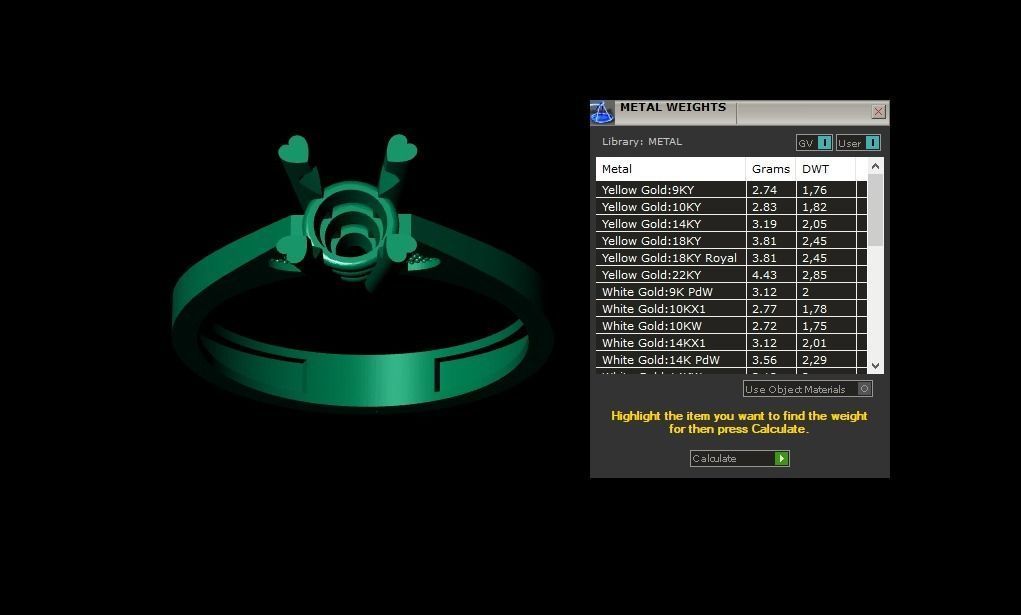The image size is (1021, 615).
Task: Select White Gold:9K PdW row
Action: (731, 291)
